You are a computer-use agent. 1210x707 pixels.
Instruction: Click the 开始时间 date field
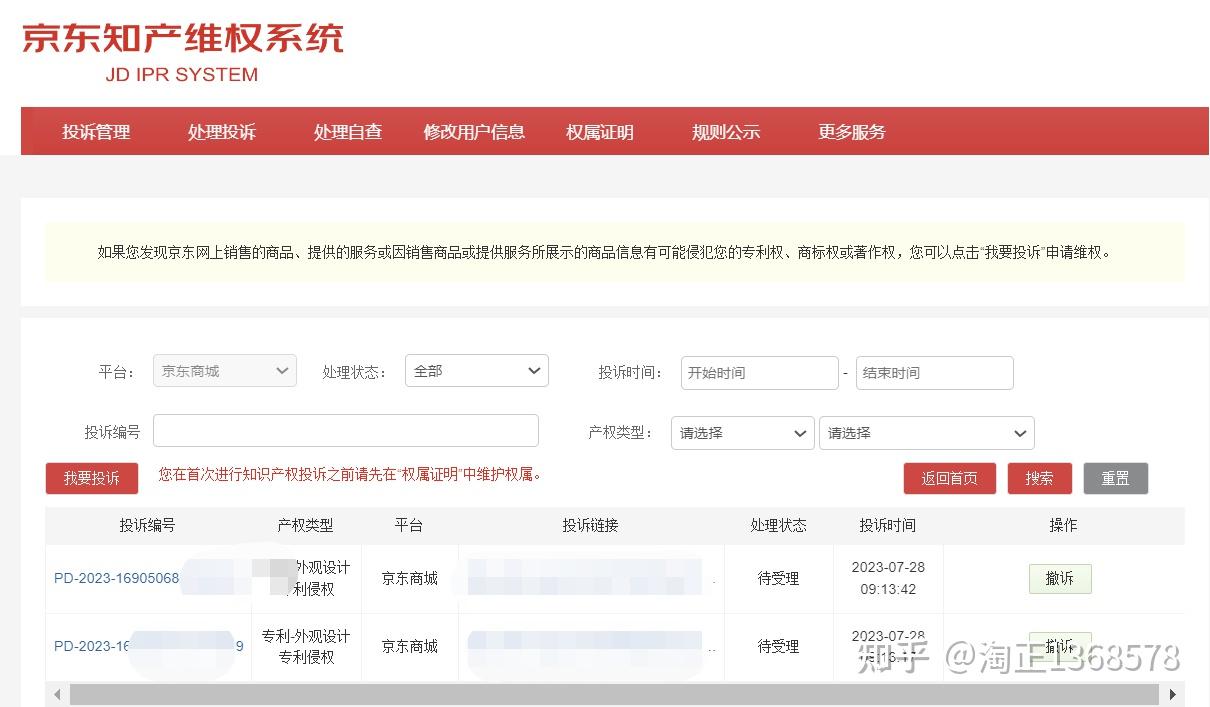click(760, 373)
